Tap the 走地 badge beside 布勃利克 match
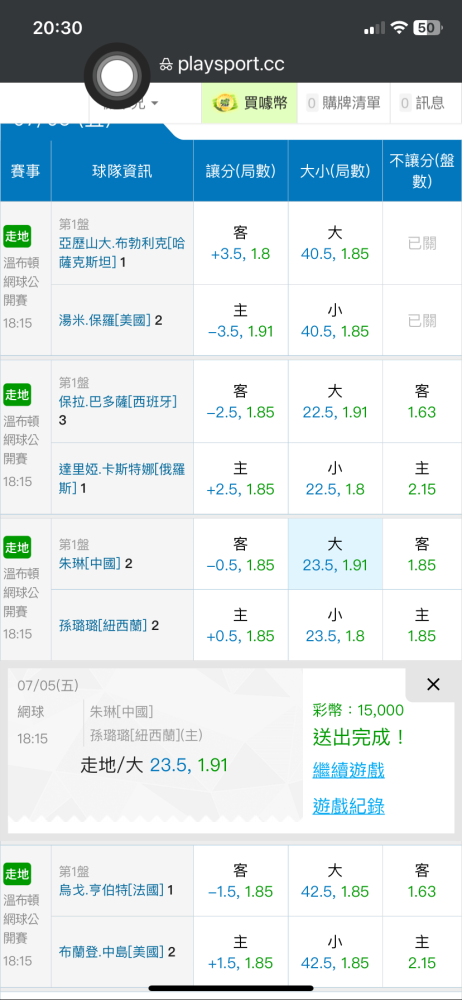 point(17,237)
